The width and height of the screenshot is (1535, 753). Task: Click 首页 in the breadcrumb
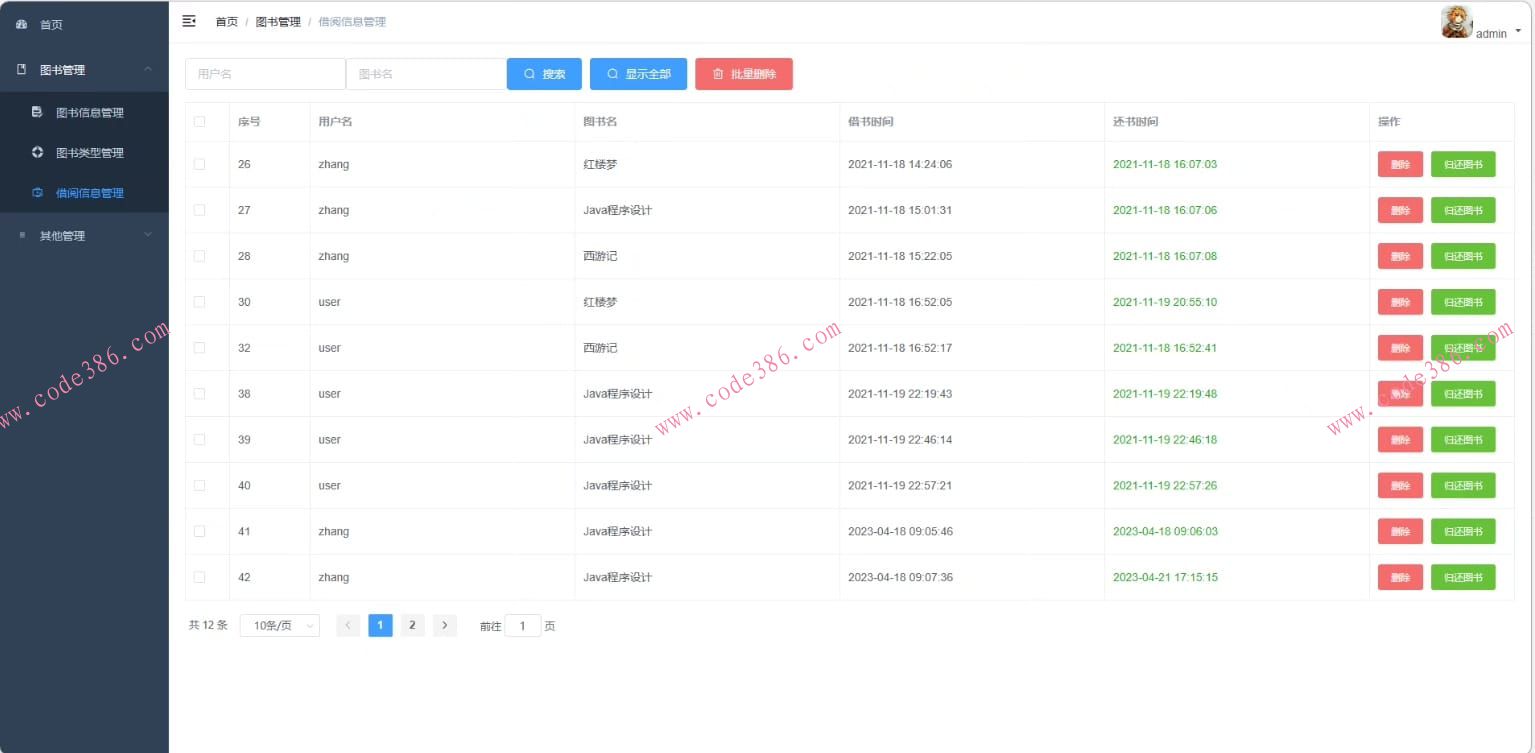(x=227, y=22)
